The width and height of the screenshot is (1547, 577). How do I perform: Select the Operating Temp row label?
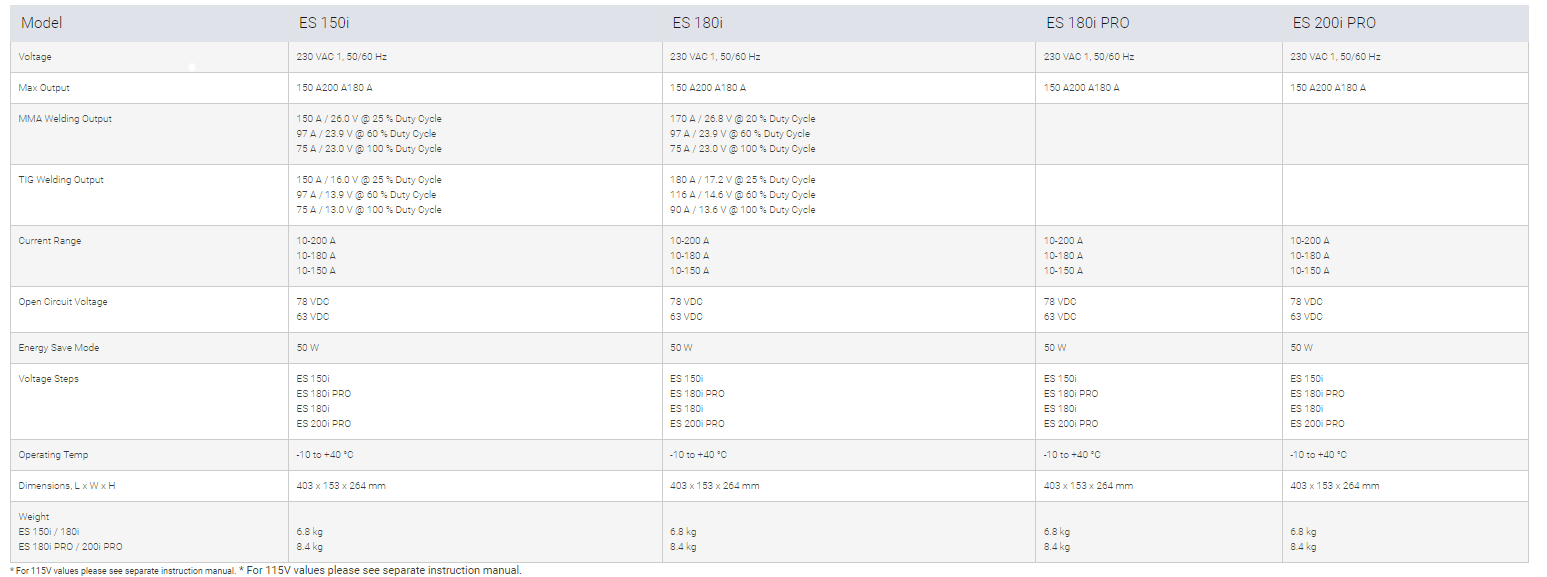[x=53, y=455]
